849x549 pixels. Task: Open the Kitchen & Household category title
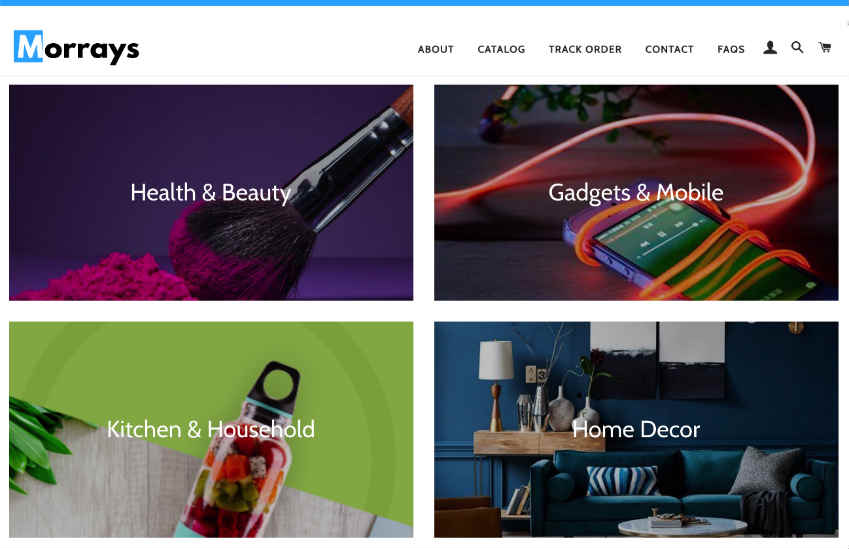(x=211, y=429)
